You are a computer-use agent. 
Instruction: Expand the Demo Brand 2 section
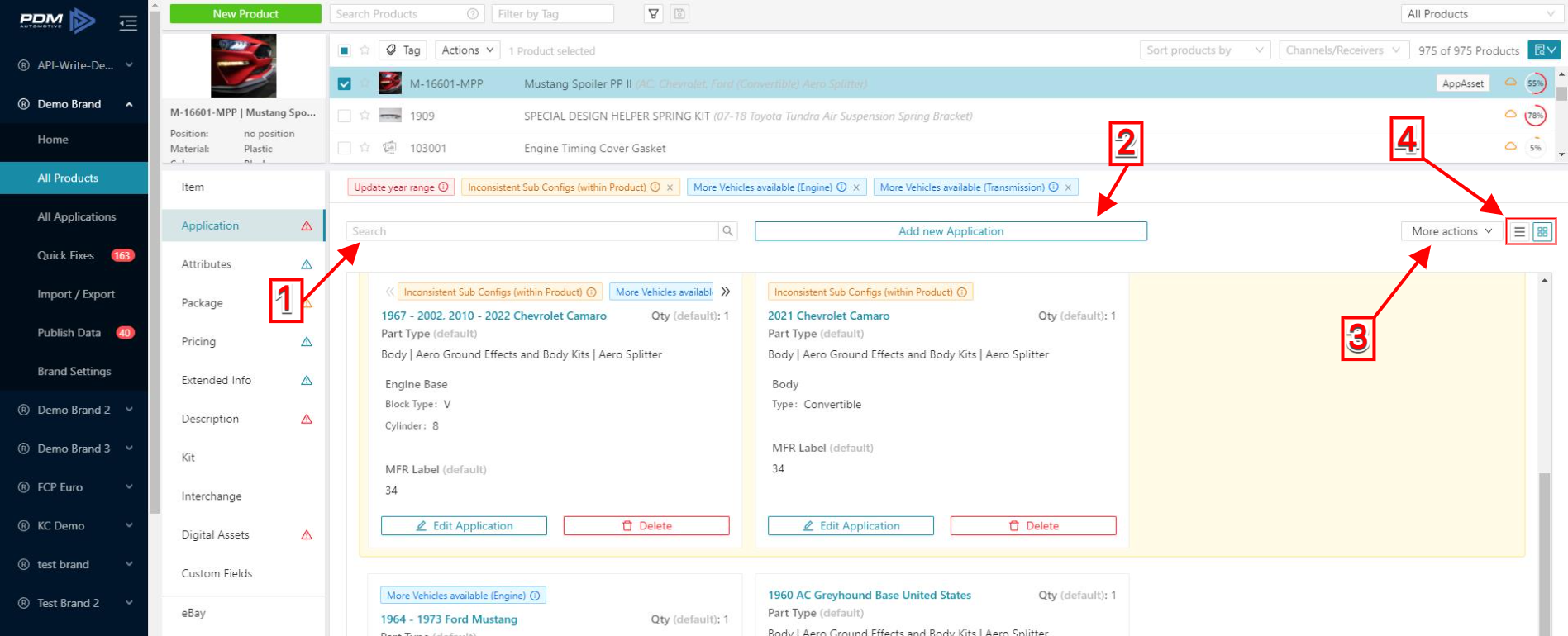129,410
